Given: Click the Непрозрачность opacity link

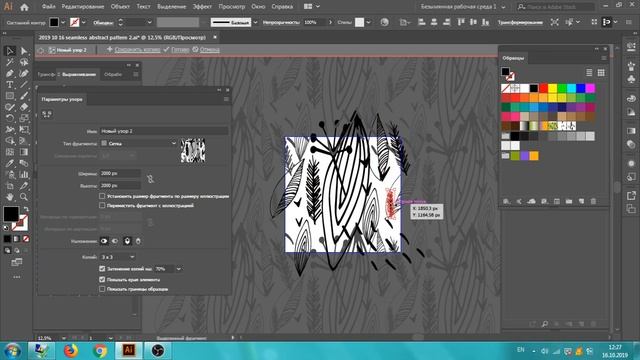Looking at the screenshot, I should tap(281, 22).
